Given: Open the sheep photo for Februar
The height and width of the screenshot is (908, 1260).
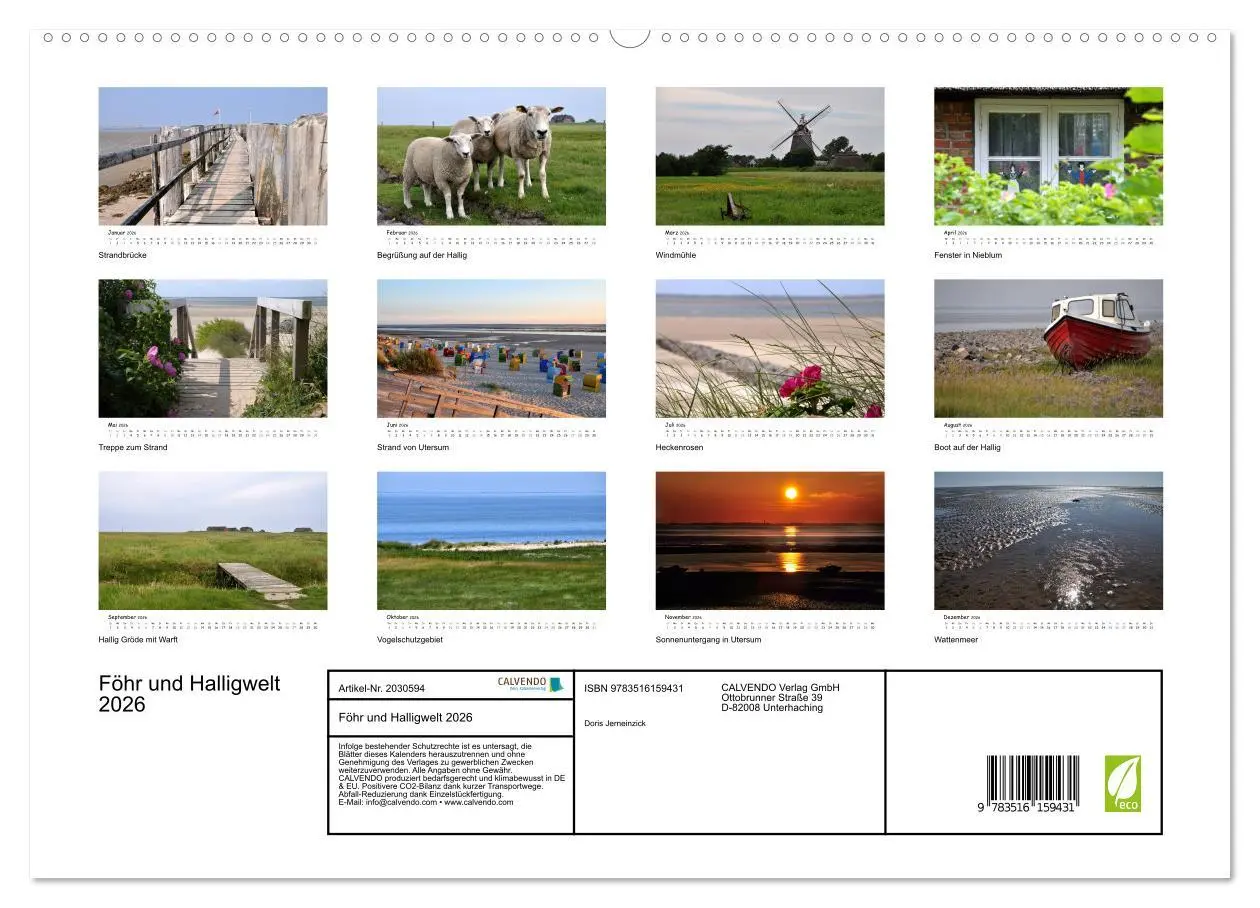Looking at the screenshot, I should 491,156.
